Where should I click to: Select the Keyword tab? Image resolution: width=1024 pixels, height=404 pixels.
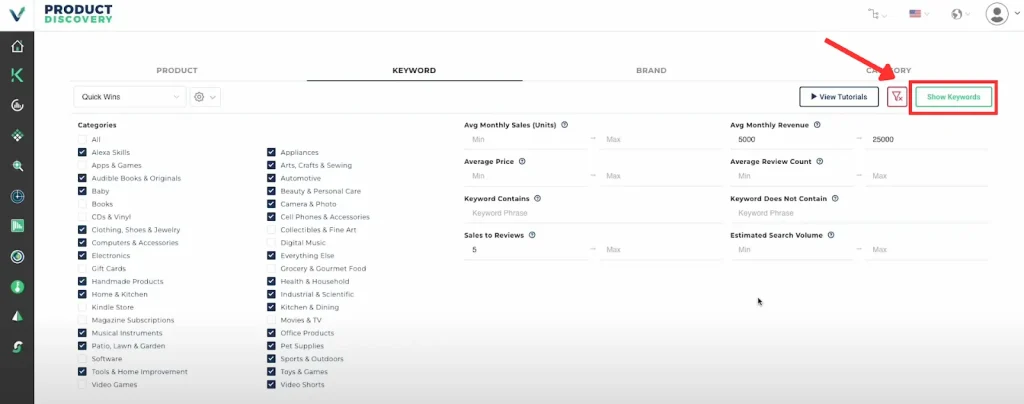414,70
